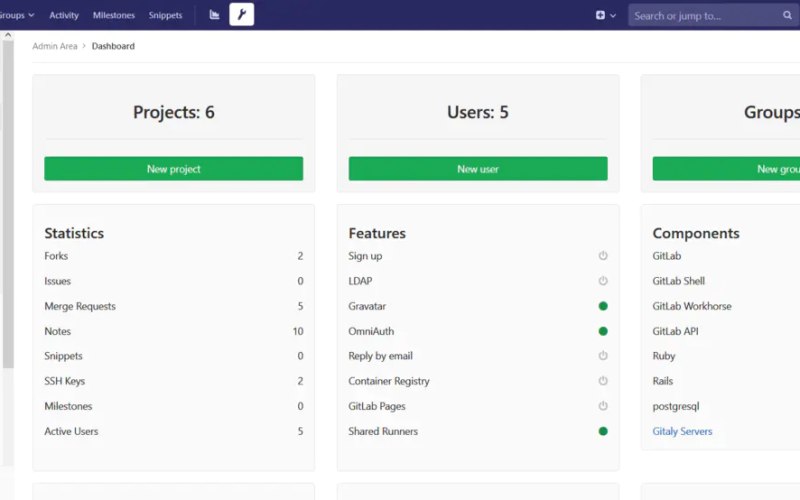Image resolution: width=800 pixels, height=500 pixels.
Task: Open the Gitaly Servers link
Action: 682,431
